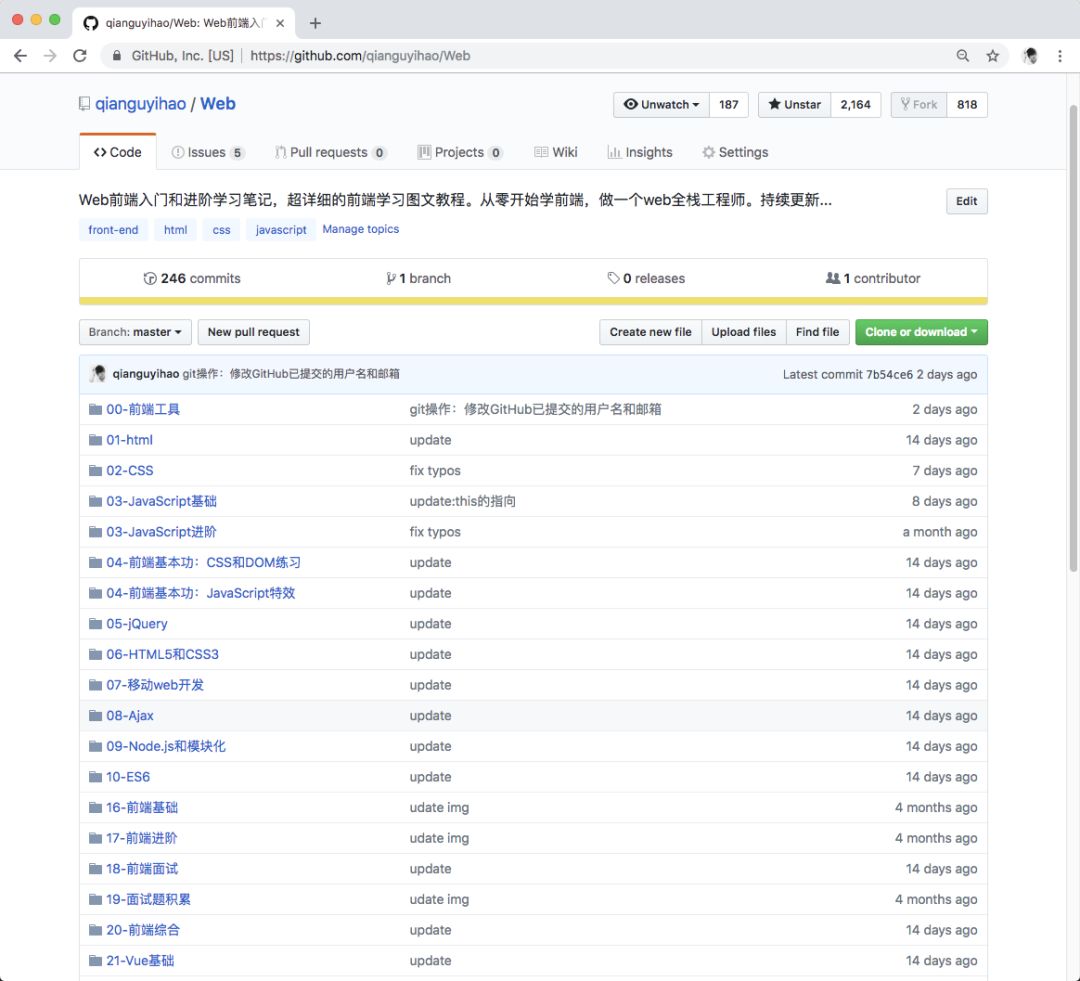
Task: Click the browser forward arrow
Action: pyautogui.click(x=50, y=56)
